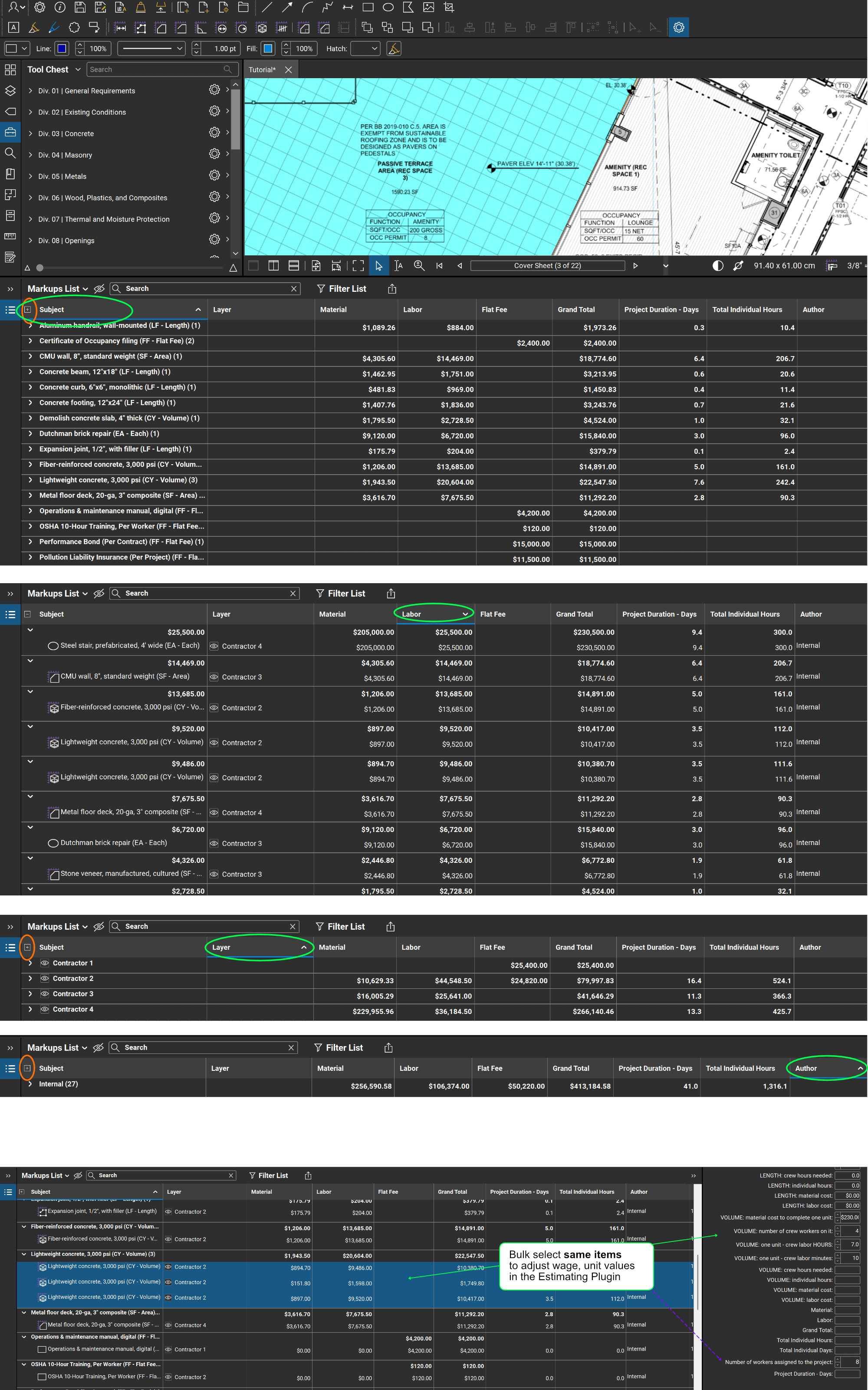868x1390 pixels.
Task: Toggle hide markups icon next to Markups List
Action: click(x=99, y=289)
